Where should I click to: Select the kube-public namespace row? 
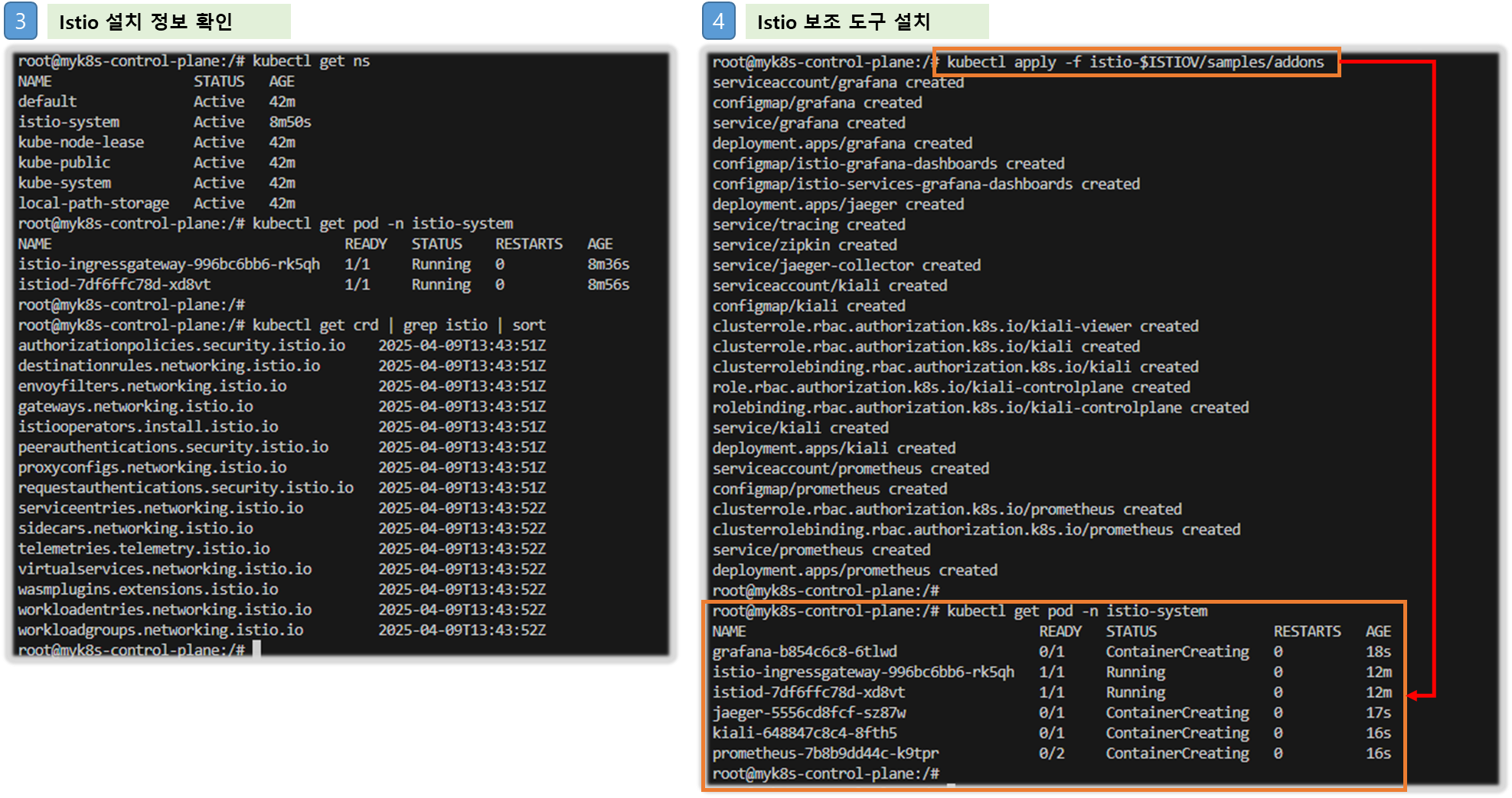point(157,163)
